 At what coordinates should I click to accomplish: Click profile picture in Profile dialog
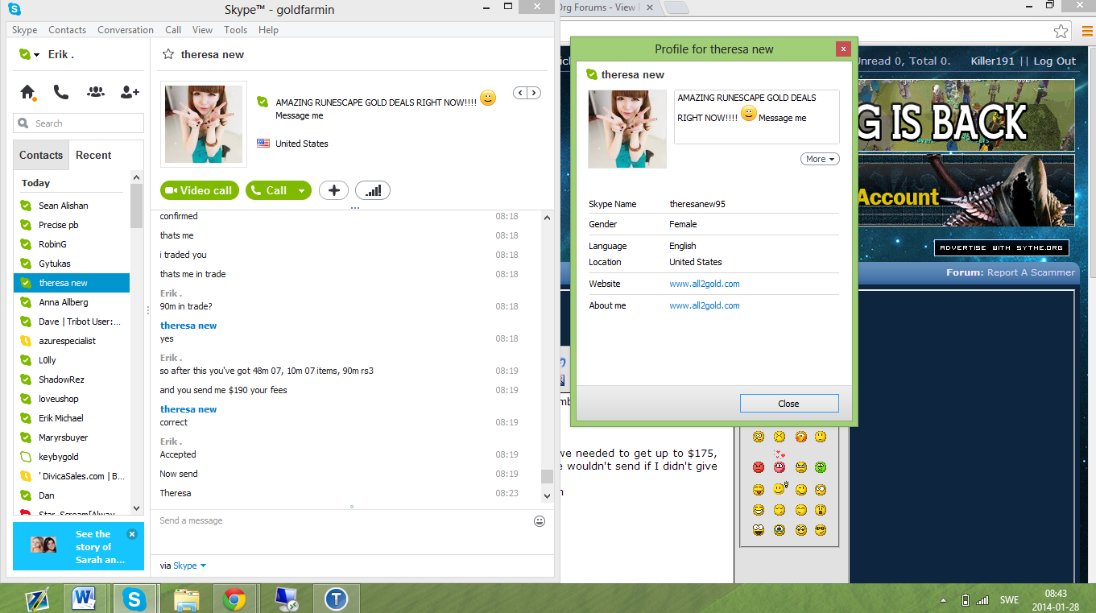click(x=627, y=129)
